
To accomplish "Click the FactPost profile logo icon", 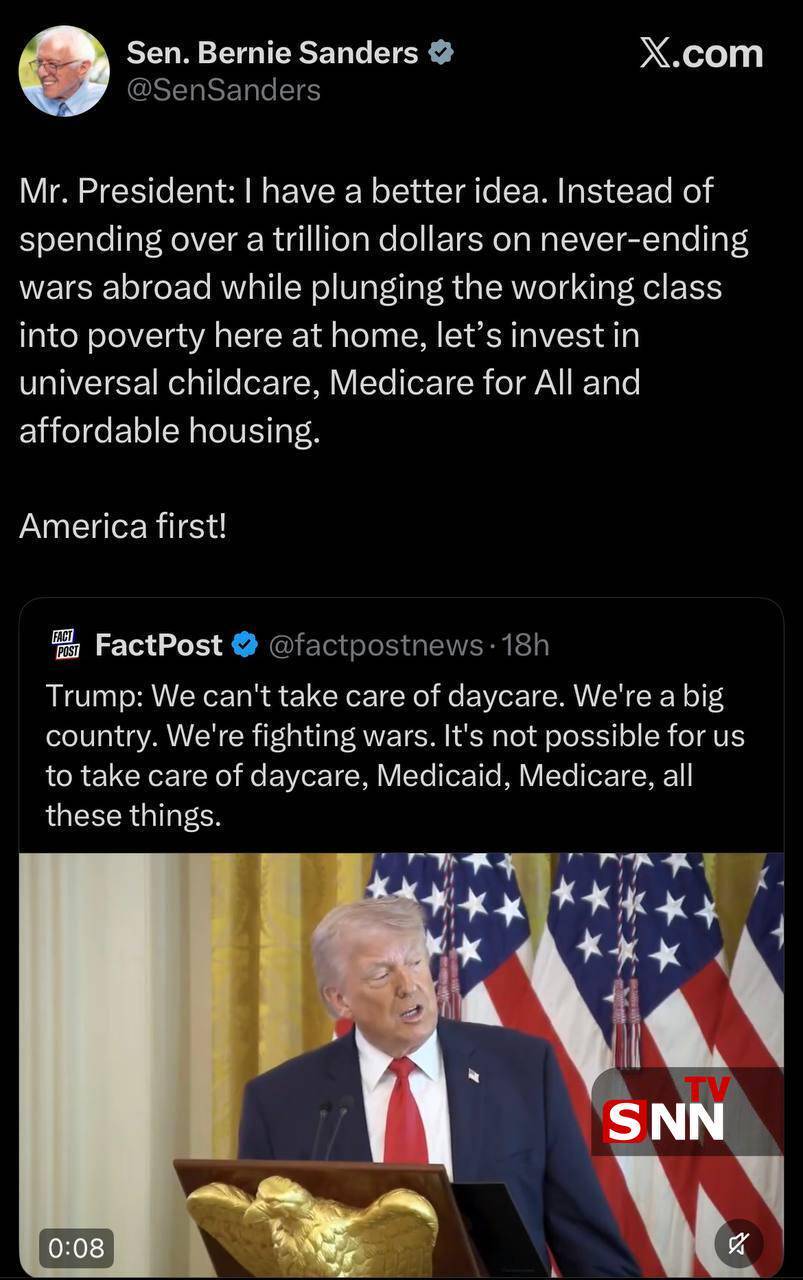I will point(62,644).
